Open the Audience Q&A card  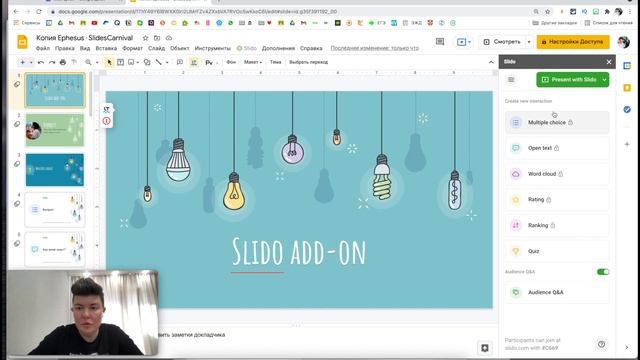pos(557,292)
